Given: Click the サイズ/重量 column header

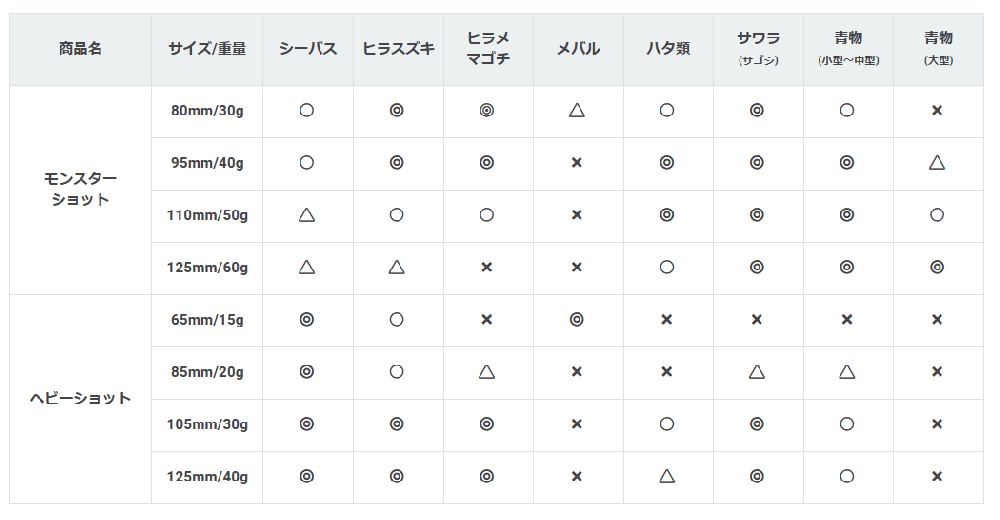Looking at the screenshot, I should coord(207,48).
